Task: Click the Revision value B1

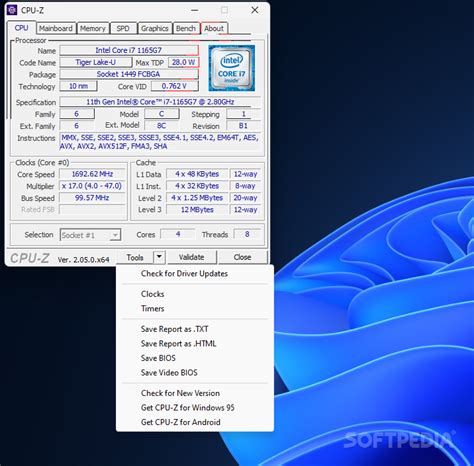Action: 243,126
